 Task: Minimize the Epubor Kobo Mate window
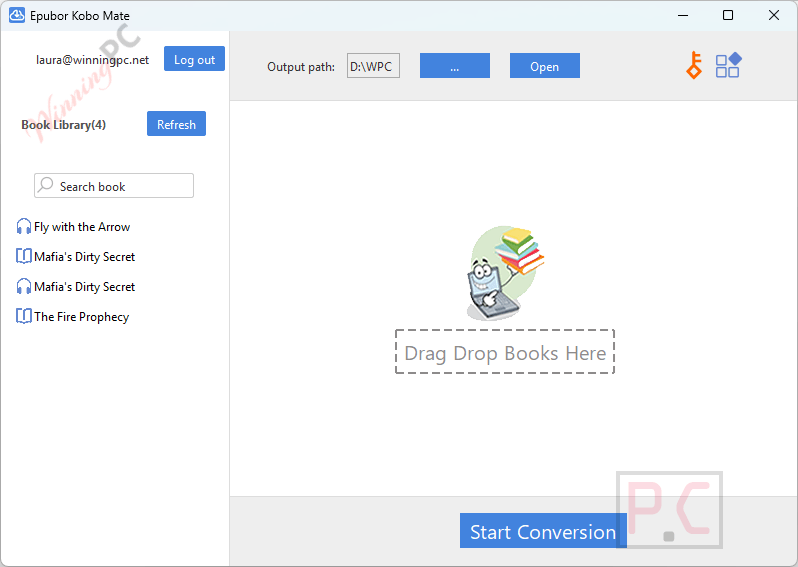[x=683, y=15]
